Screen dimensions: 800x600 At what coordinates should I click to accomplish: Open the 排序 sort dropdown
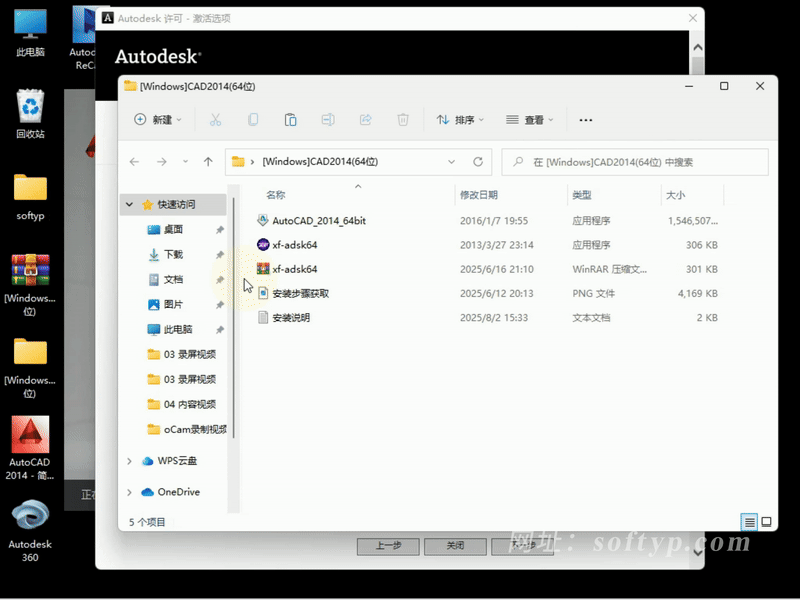[x=460, y=120]
